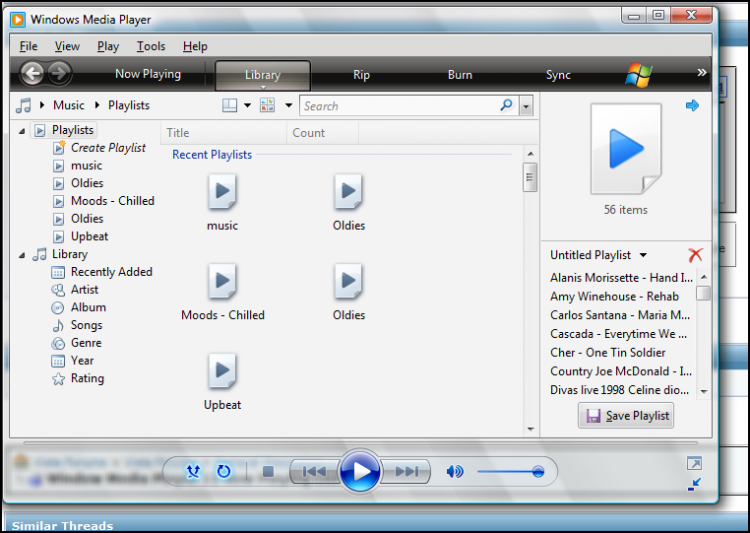750x533 pixels.
Task: Skip to the previous track
Action: 314,472
